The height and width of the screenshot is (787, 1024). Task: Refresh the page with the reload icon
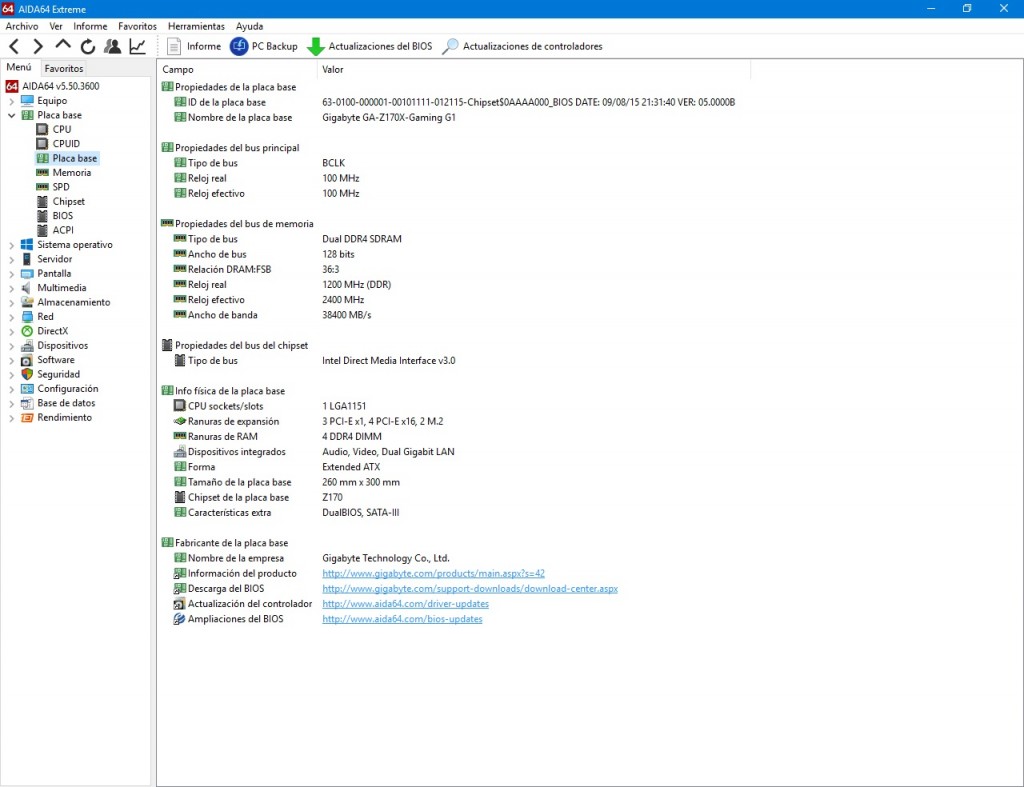click(88, 46)
